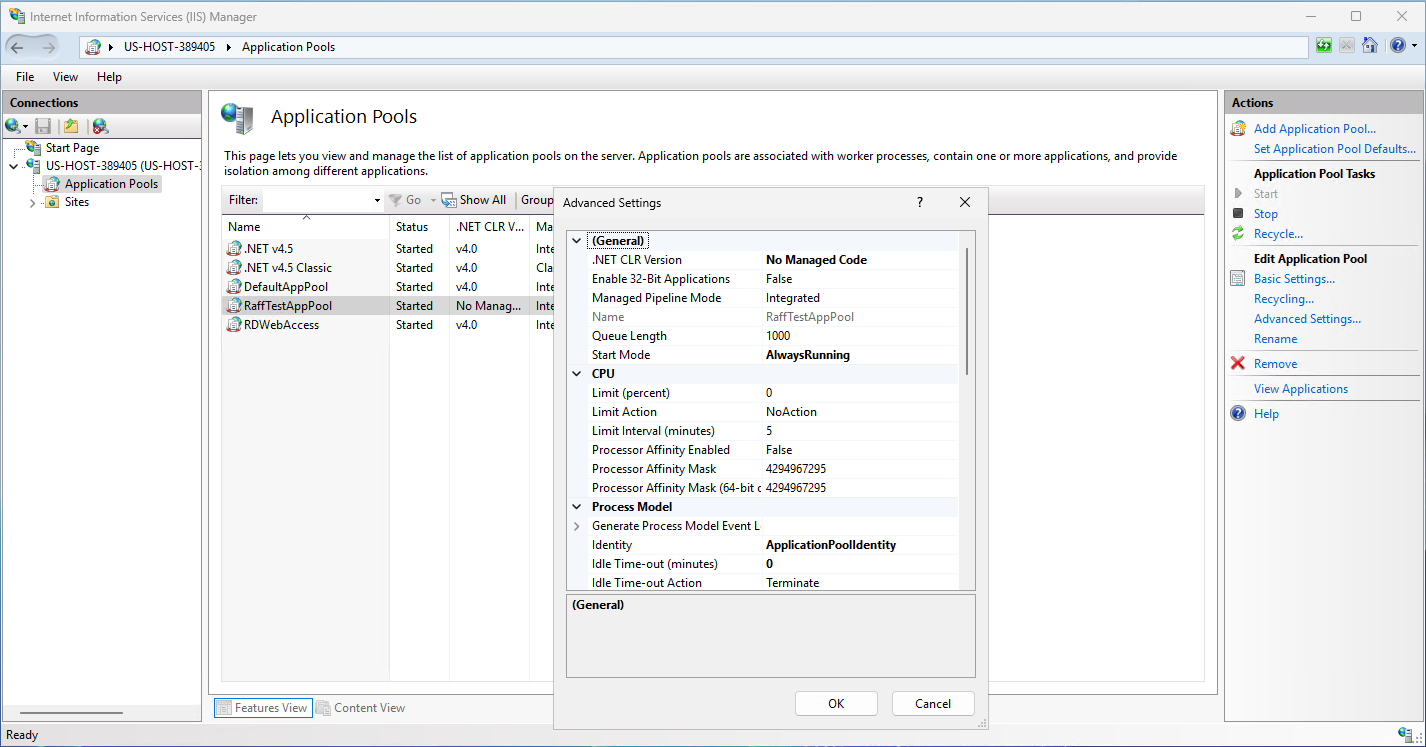The image size is (1426, 747).
Task: Collapse the US-HOST-389405 server node
Action: point(13,166)
